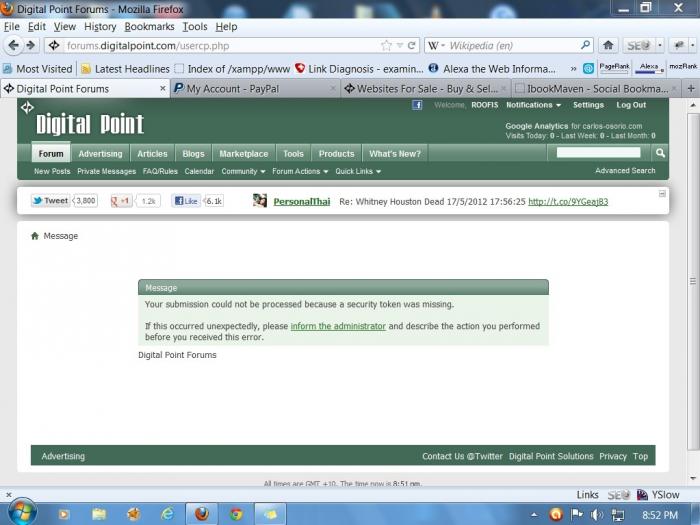Image resolution: width=700 pixels, height=525 pixels.
Task: Click the Facebook Like button
Action: click(186, 201)
